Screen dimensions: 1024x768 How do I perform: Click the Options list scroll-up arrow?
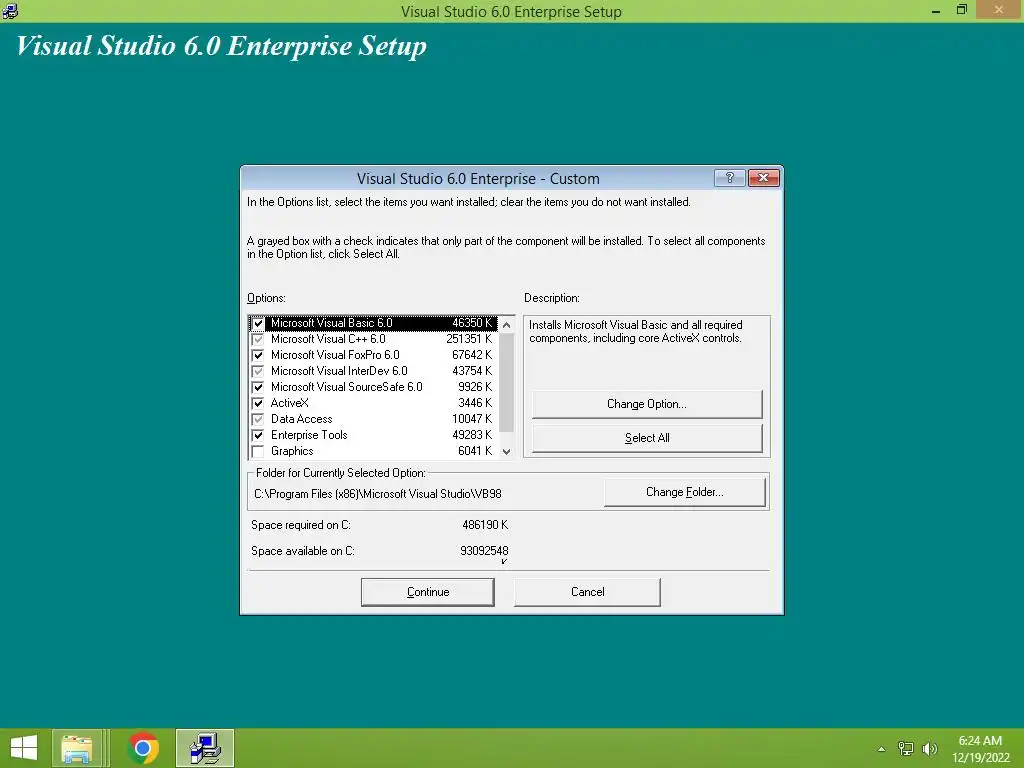(x=506, y=325)
